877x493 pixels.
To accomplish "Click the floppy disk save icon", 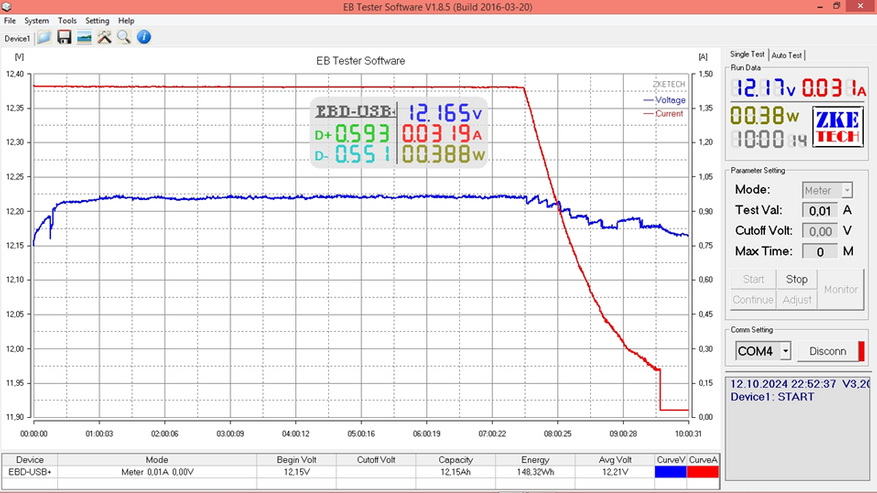I will [x=64, y=37].
